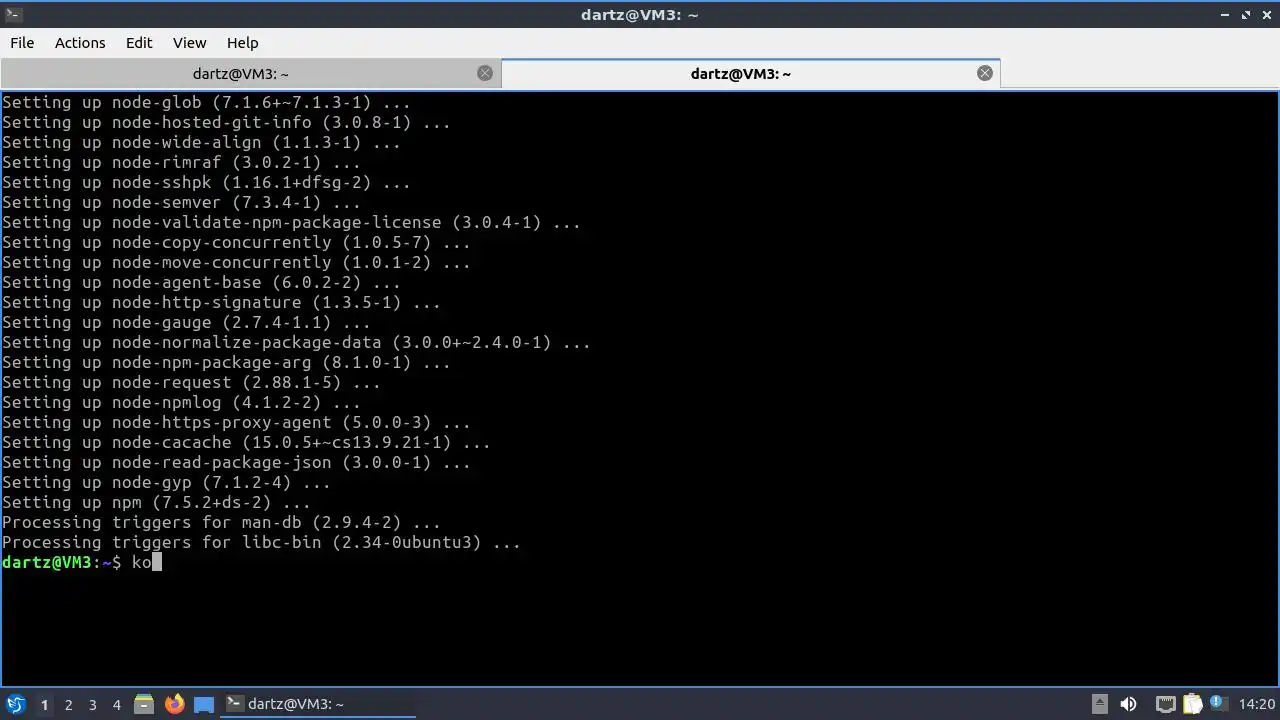The height and width of the screenshot is (720, 1280).
Task: Open the clipboard manager tray icon
Action: point(1192,704)
